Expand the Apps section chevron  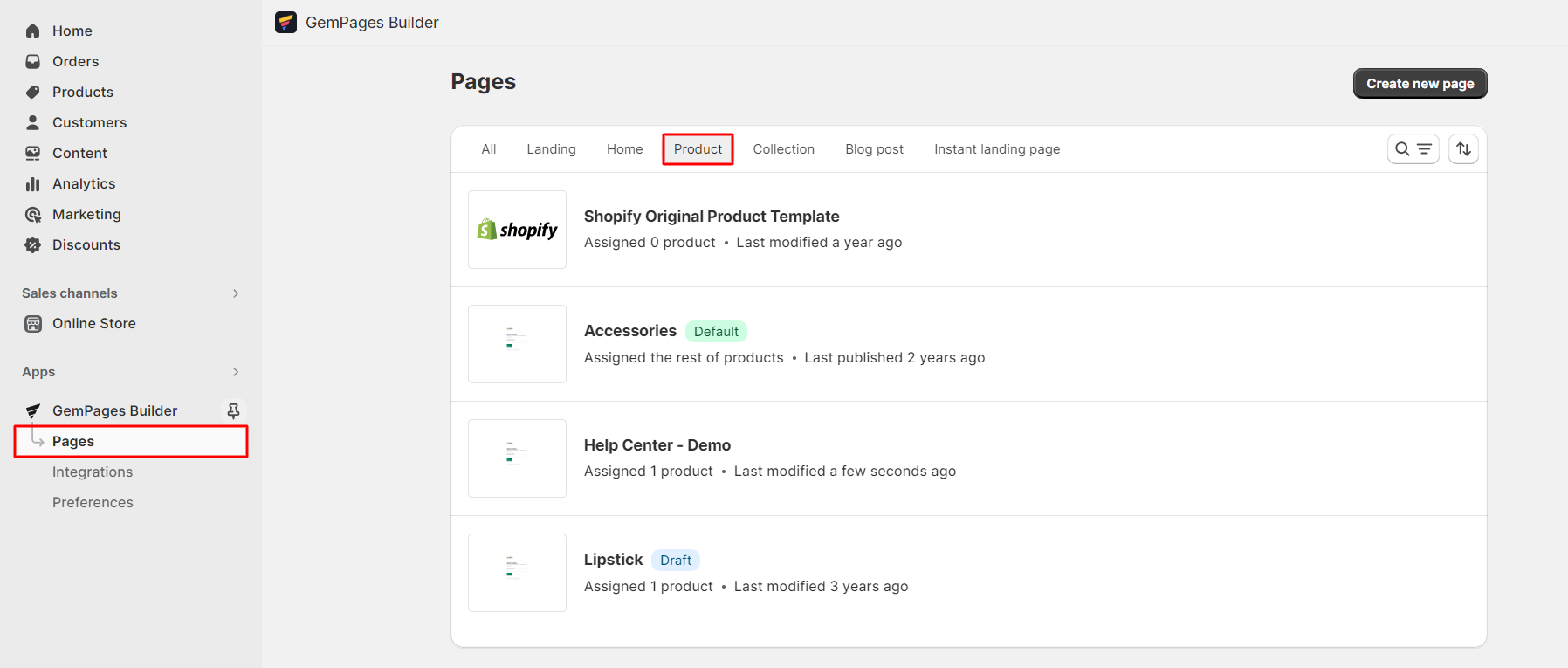236,372
